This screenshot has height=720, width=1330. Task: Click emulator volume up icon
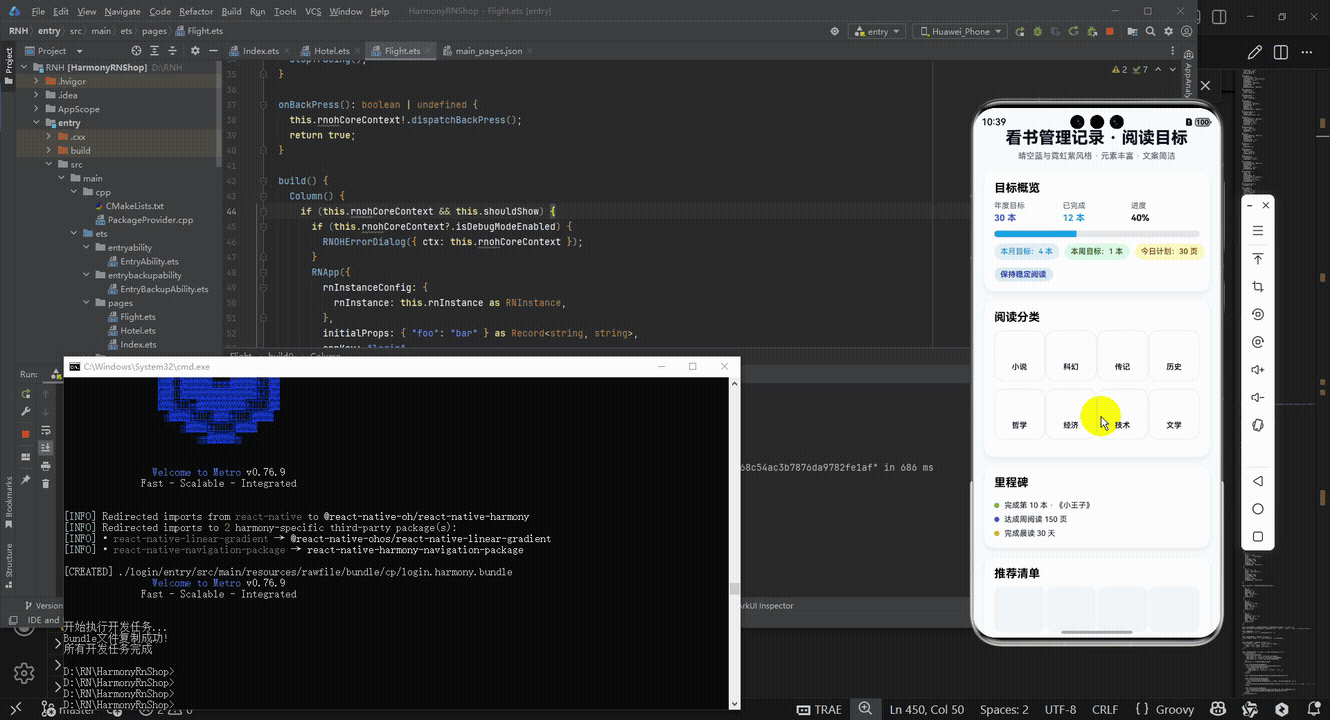[1258, 370]
